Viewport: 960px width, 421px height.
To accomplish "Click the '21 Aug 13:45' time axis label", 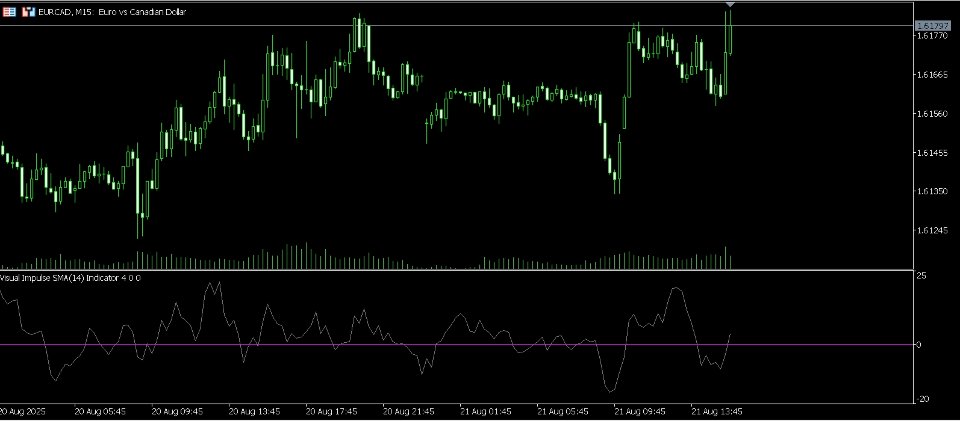I will click(x=718, y=411).
